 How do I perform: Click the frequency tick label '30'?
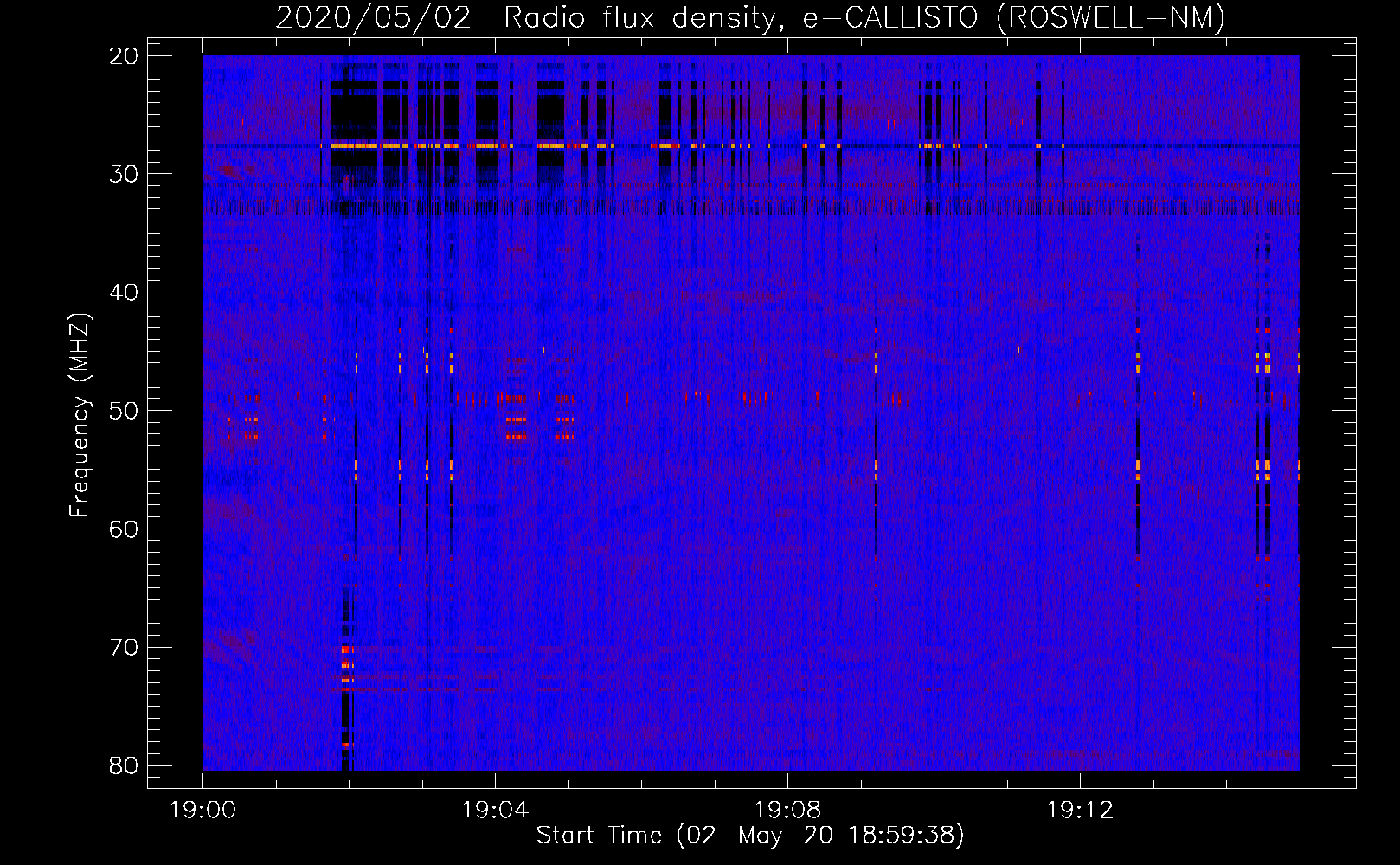[125, 174]
